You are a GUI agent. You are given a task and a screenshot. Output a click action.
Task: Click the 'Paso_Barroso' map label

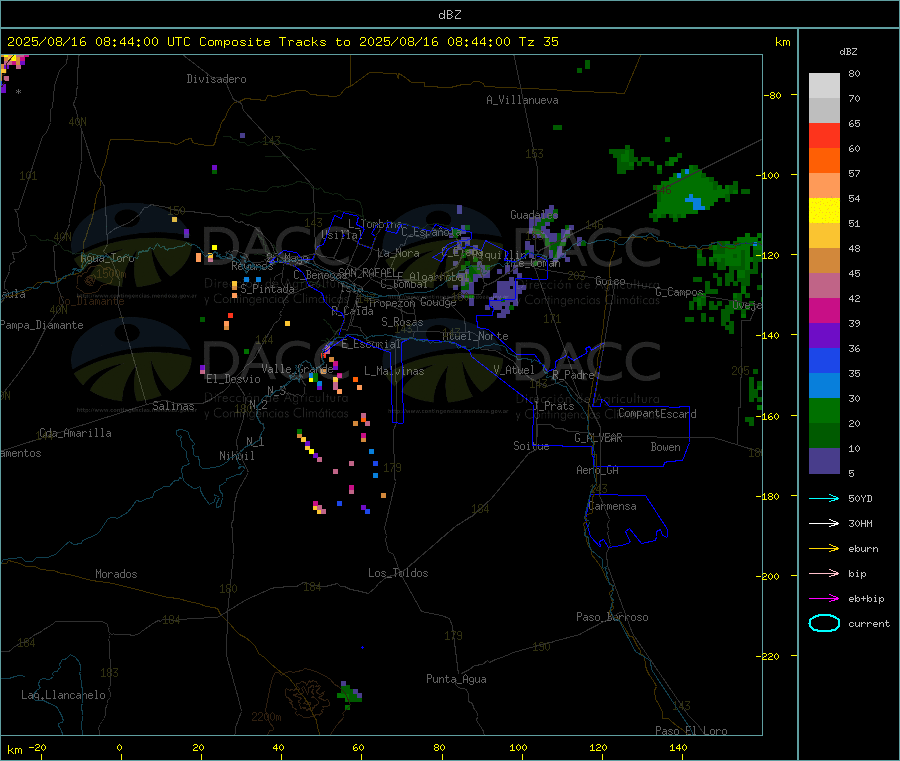[x=612, y=617]
